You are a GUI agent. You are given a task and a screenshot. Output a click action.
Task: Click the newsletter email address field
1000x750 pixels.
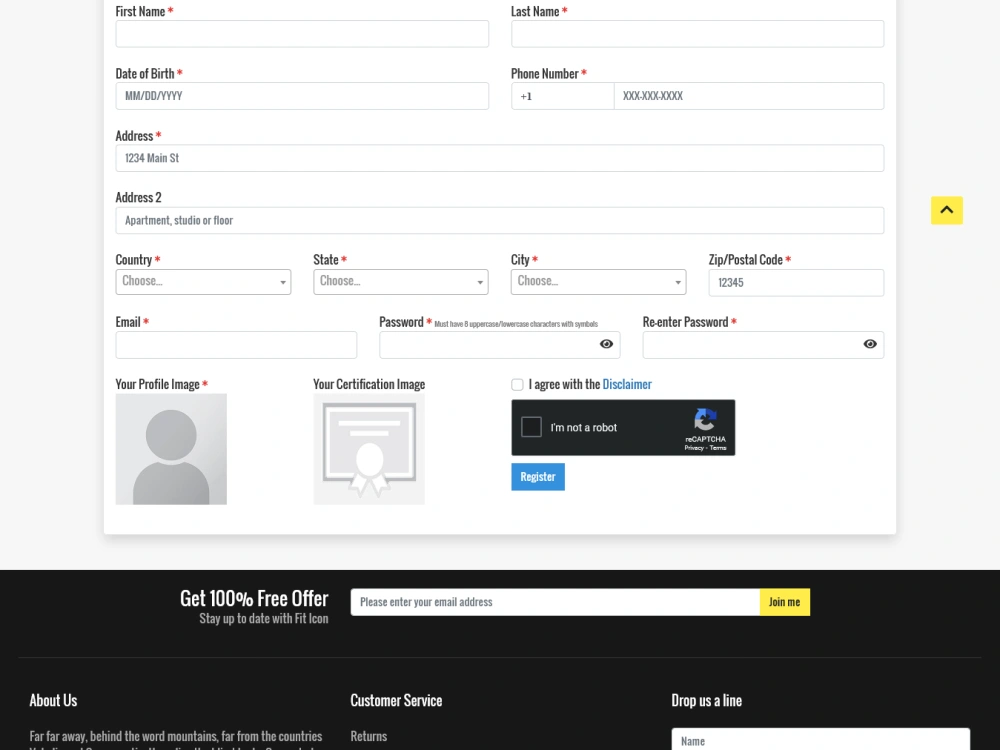[x=555, y=602]
